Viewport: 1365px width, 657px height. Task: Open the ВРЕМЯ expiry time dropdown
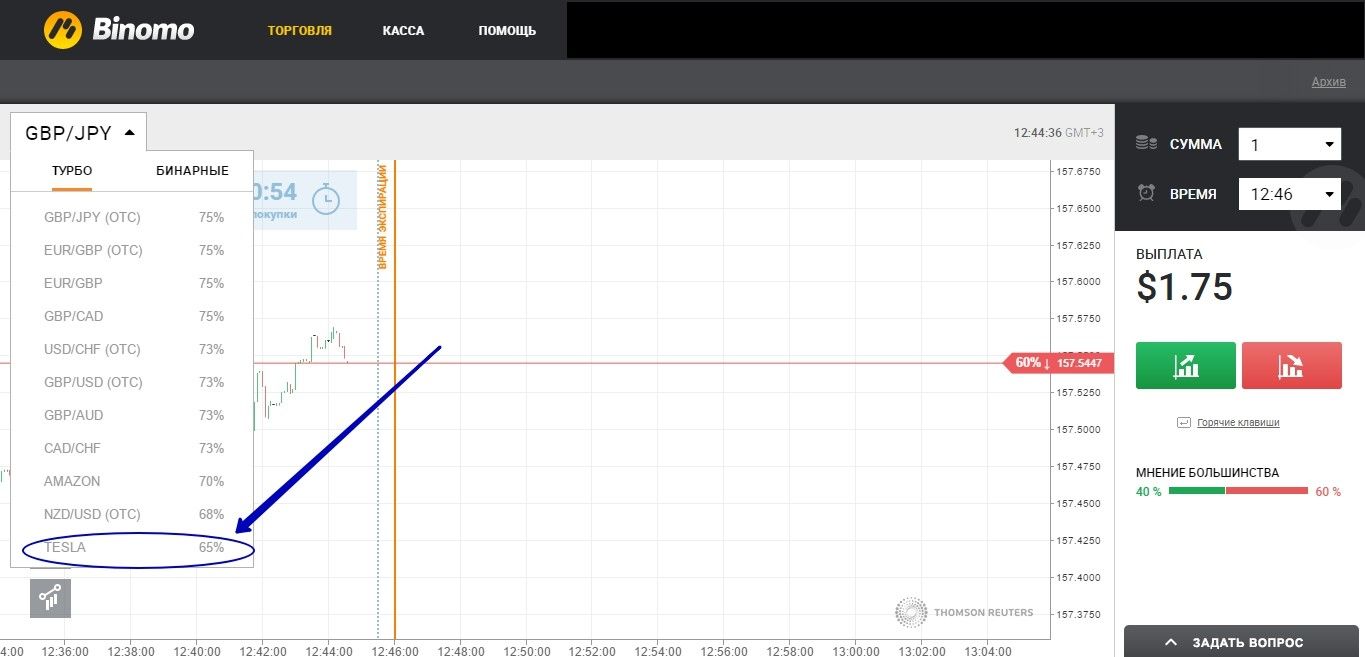point(1289,194)
